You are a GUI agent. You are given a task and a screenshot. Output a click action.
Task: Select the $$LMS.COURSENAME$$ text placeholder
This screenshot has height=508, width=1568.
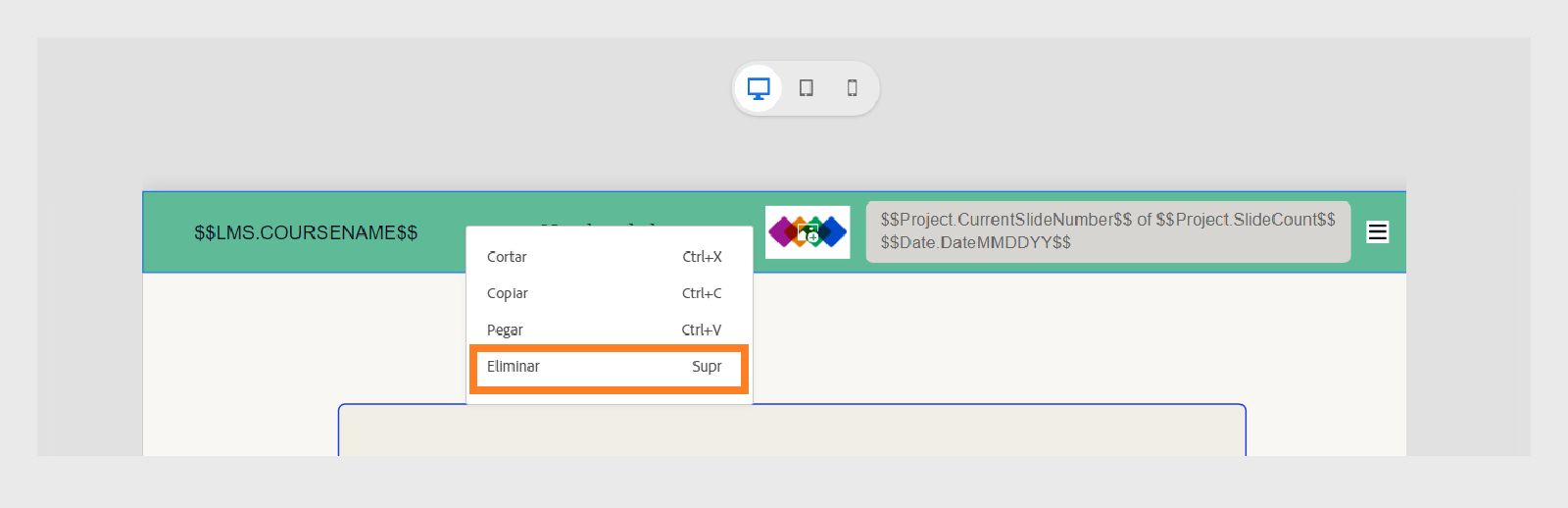tap(306, 232)
